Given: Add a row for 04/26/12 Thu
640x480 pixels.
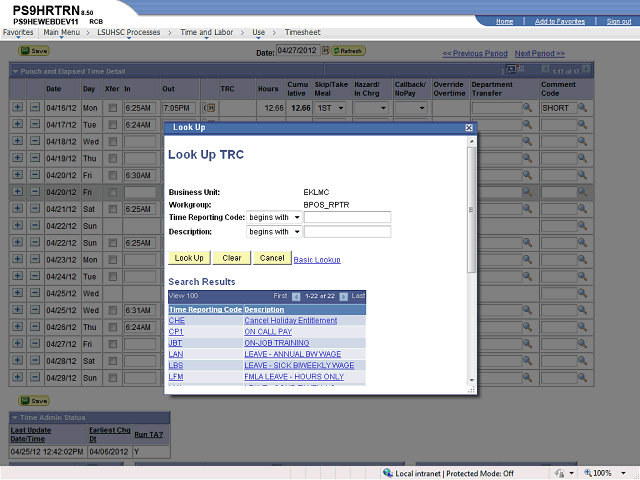Looking at the screenshot, I should [x=17, y=327].
